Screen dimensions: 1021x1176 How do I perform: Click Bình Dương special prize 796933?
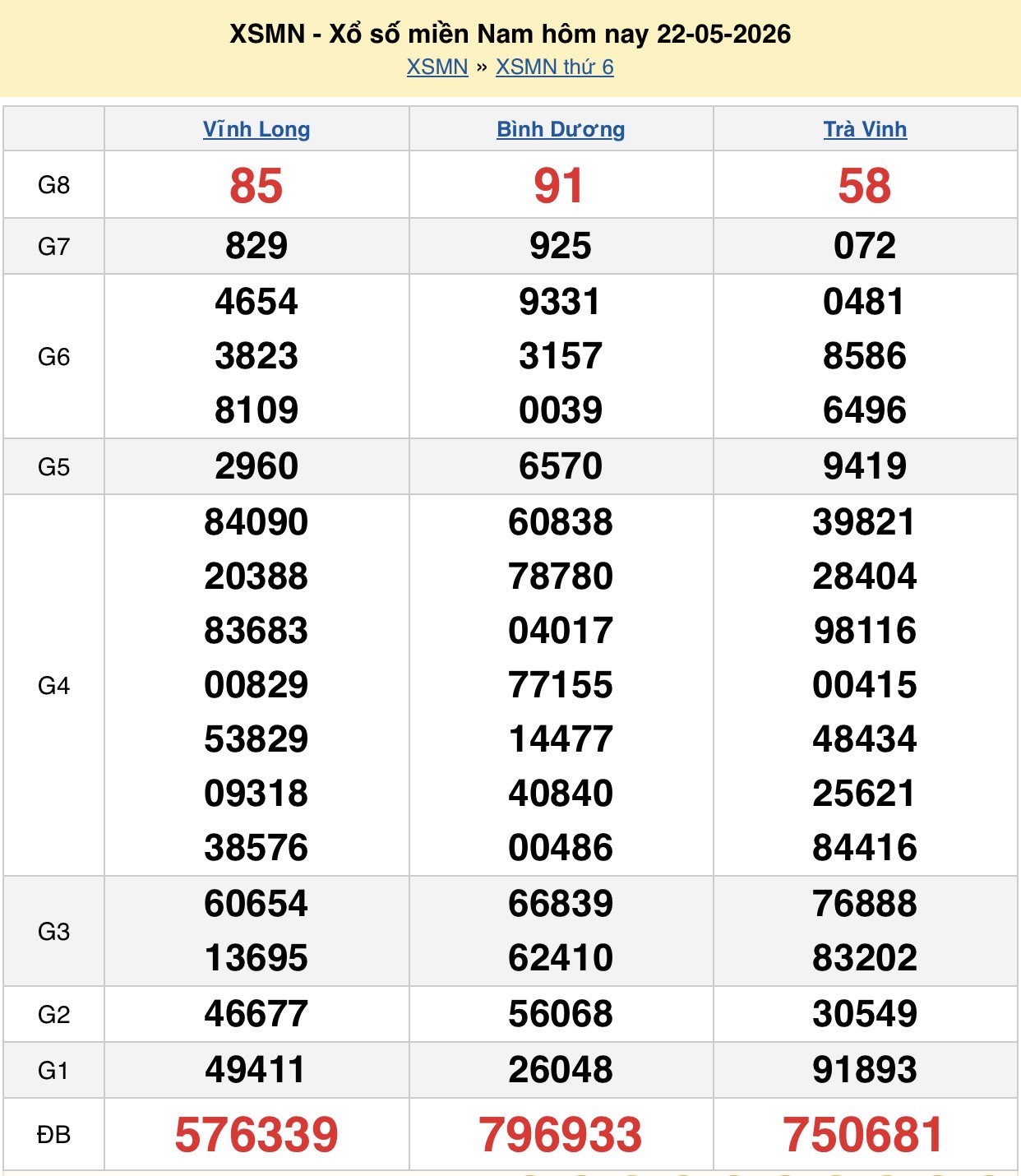point(561,1135)
